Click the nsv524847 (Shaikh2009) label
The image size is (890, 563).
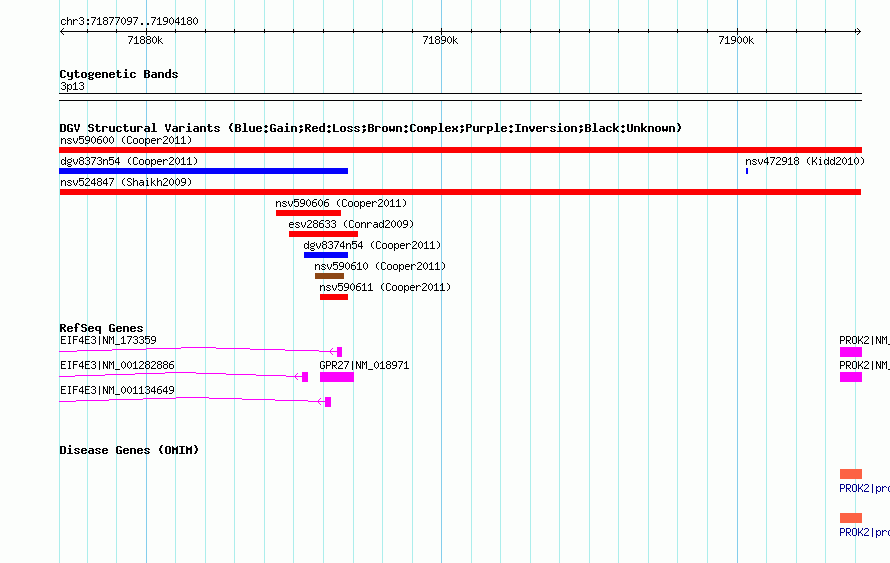coord(126,182)
